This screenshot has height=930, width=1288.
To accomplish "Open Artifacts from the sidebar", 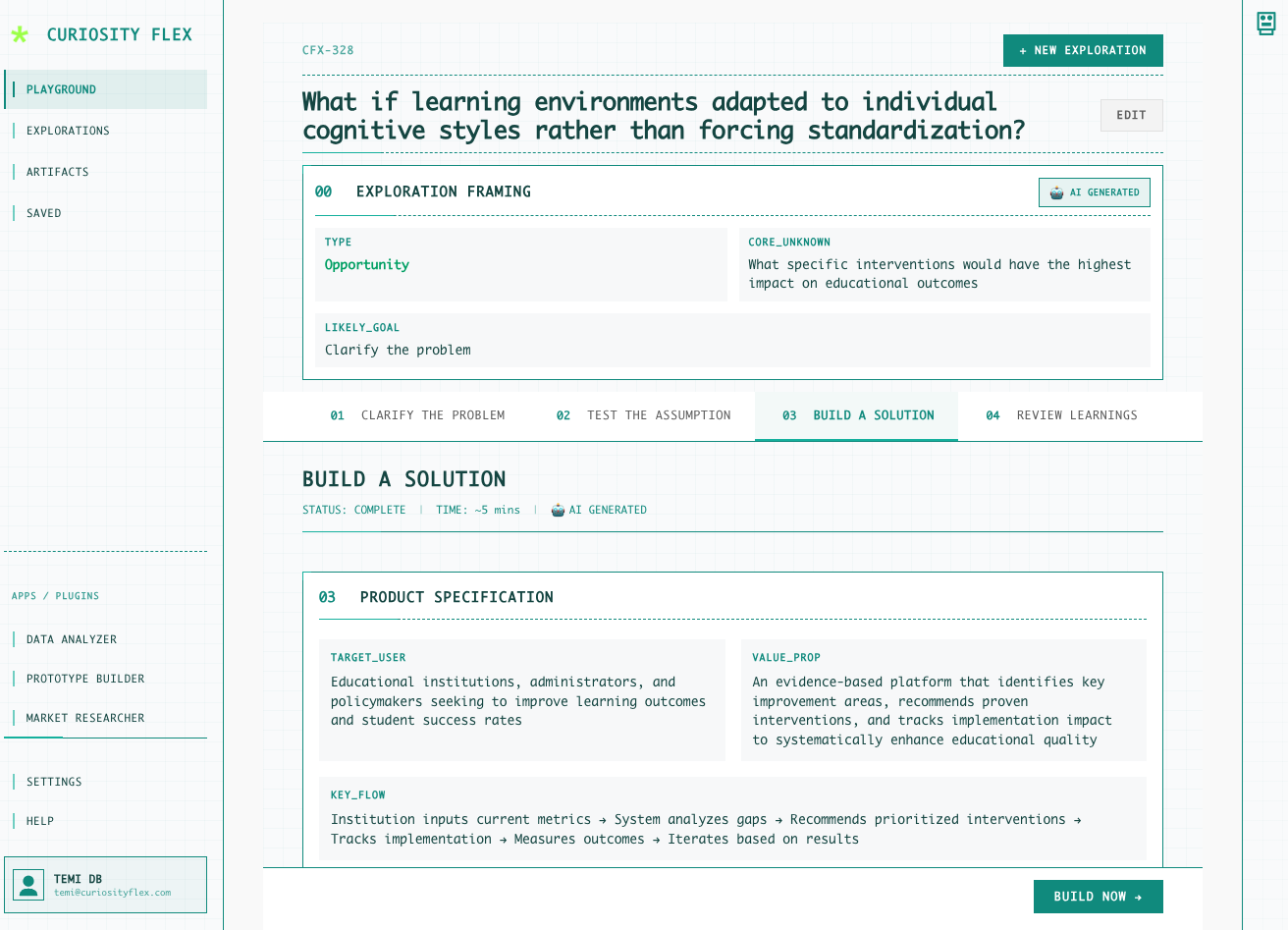I will [57, 172].
